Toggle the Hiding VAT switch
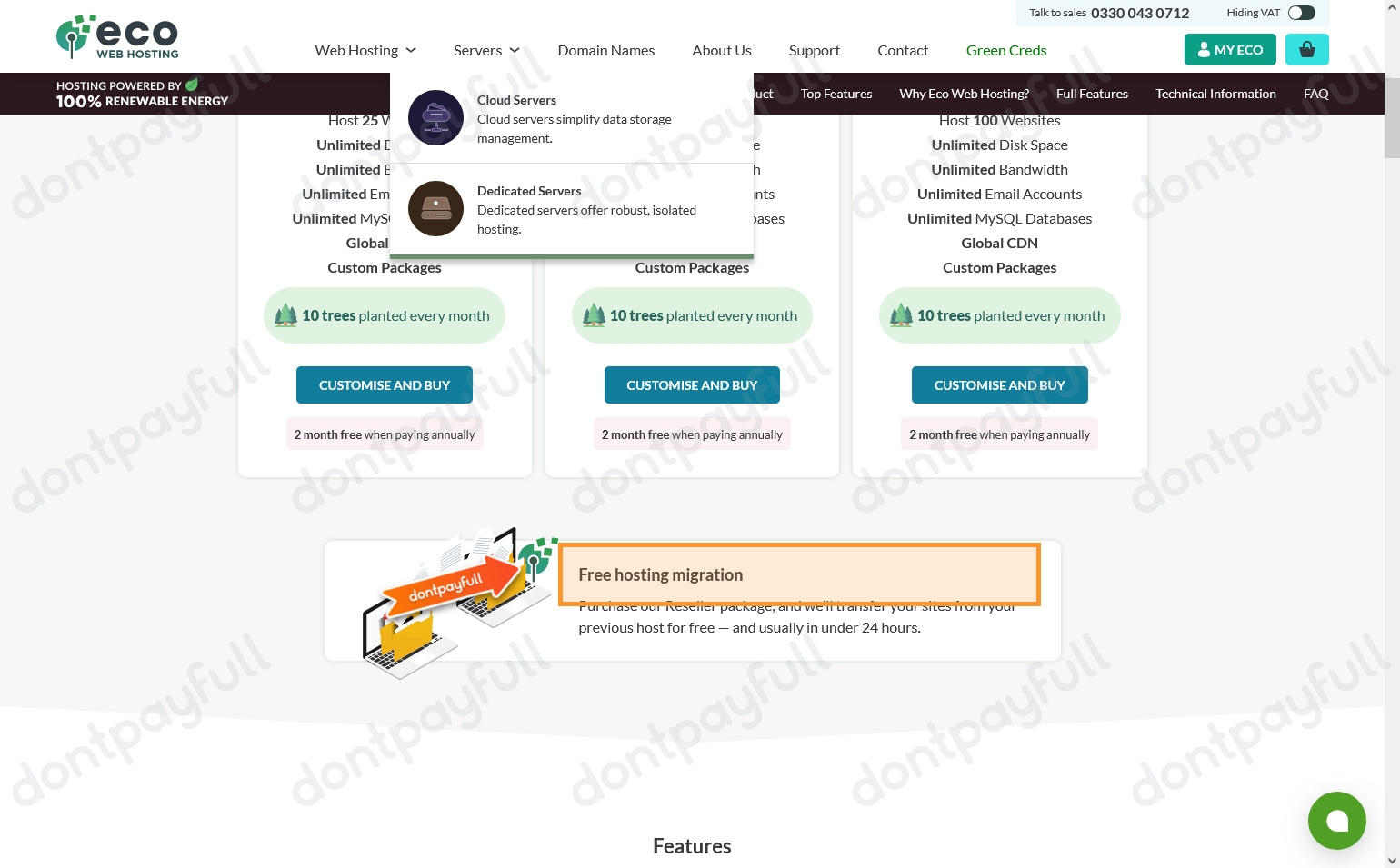The width and height of the screenshot is (1400, 868). 1301,13
